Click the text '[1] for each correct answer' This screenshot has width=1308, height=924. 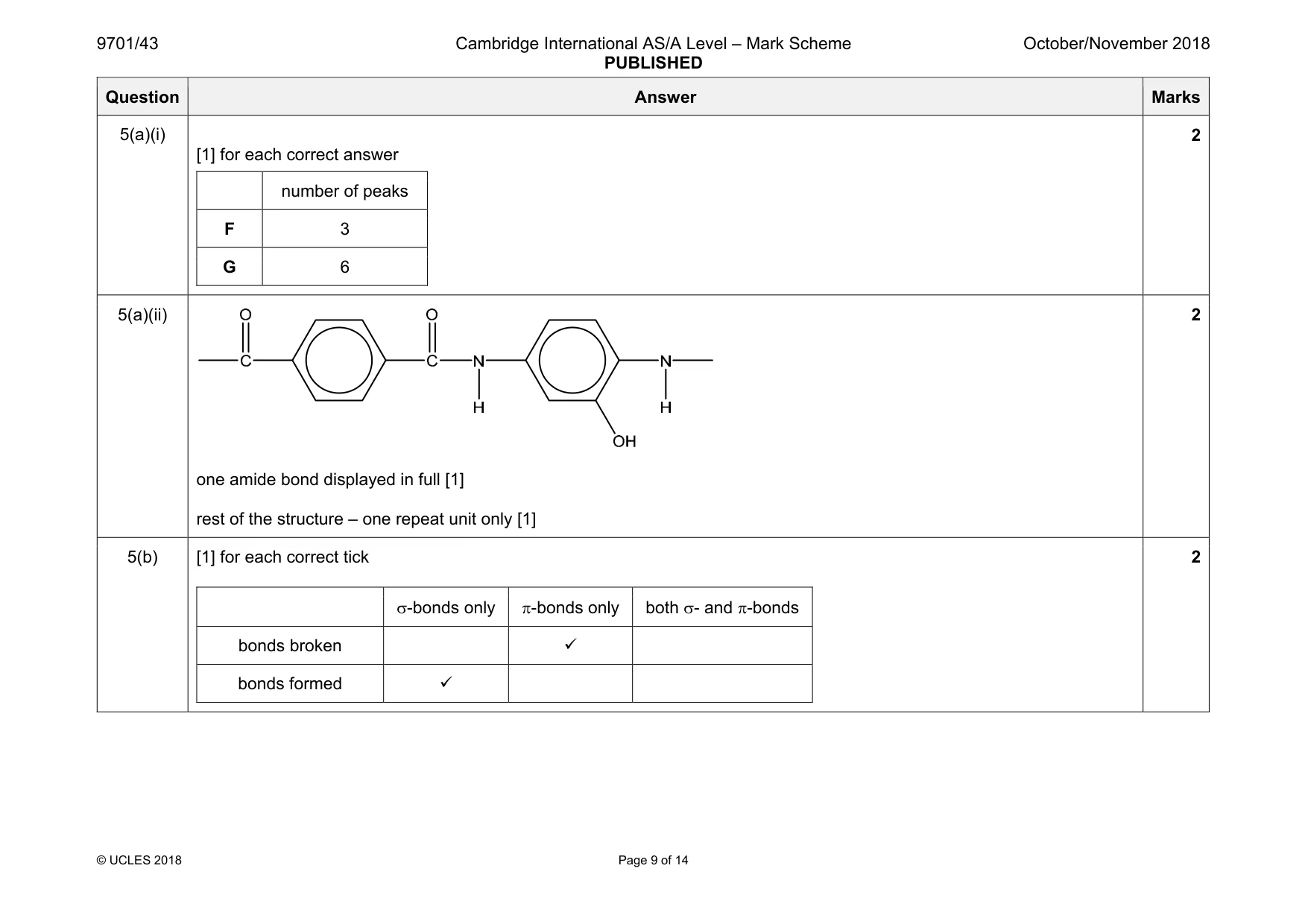coord(297,154)
